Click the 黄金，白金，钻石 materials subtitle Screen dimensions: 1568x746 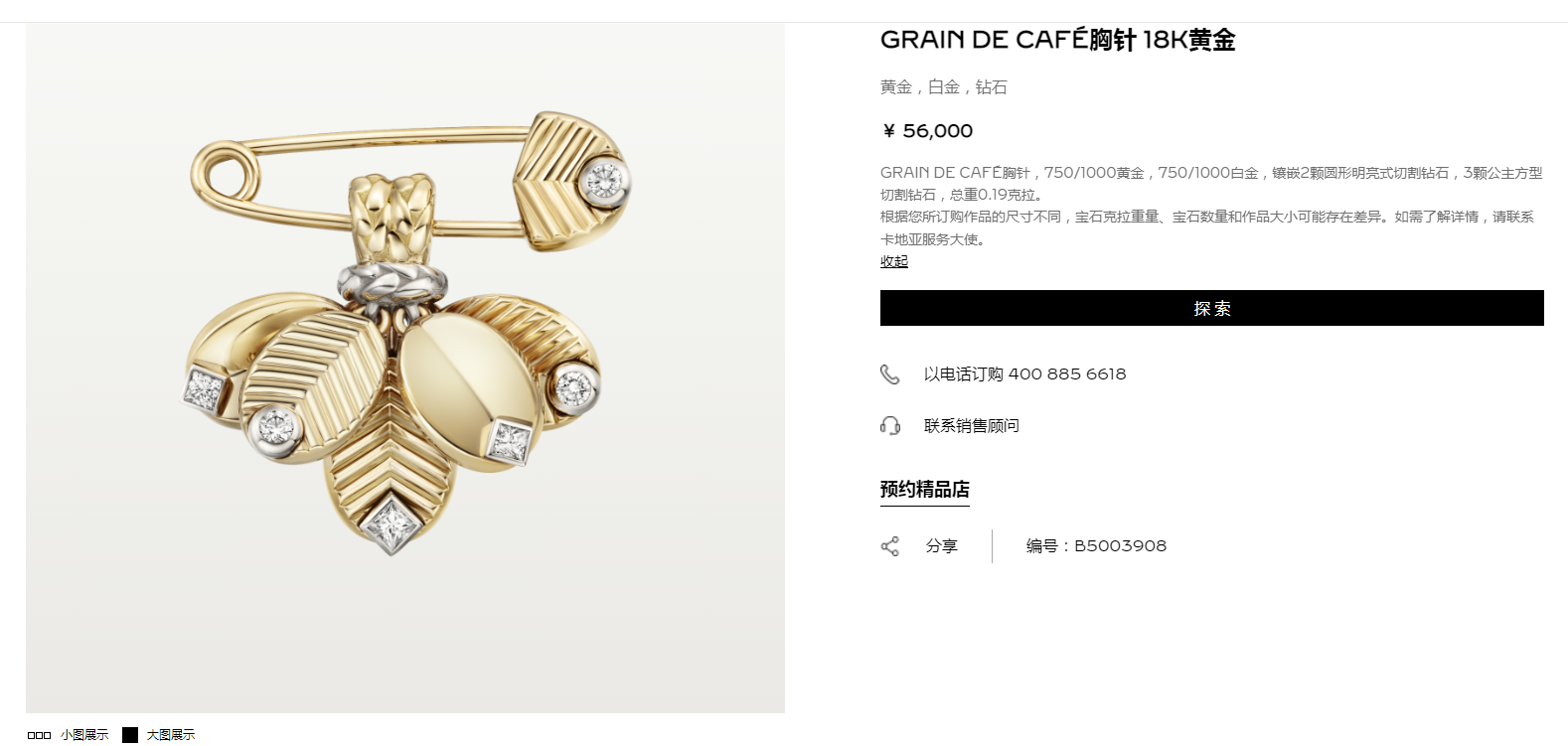pos(943,87)
